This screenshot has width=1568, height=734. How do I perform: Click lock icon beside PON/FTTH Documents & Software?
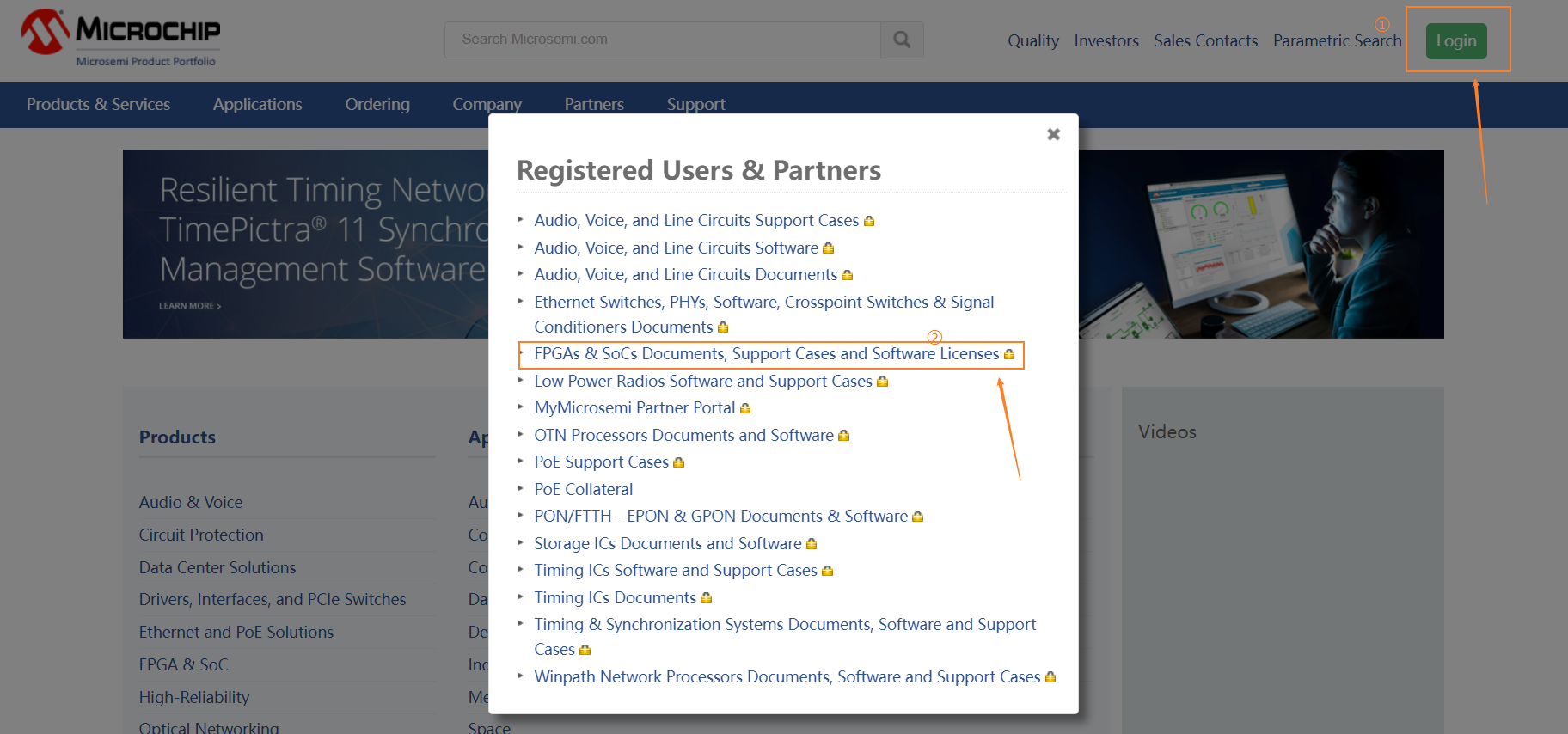(918, 517)
